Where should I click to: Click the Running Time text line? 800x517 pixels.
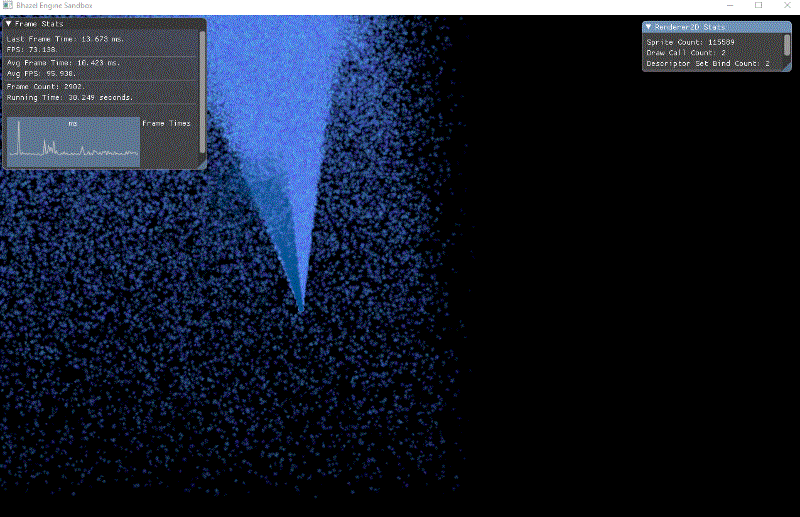point(69,97)
